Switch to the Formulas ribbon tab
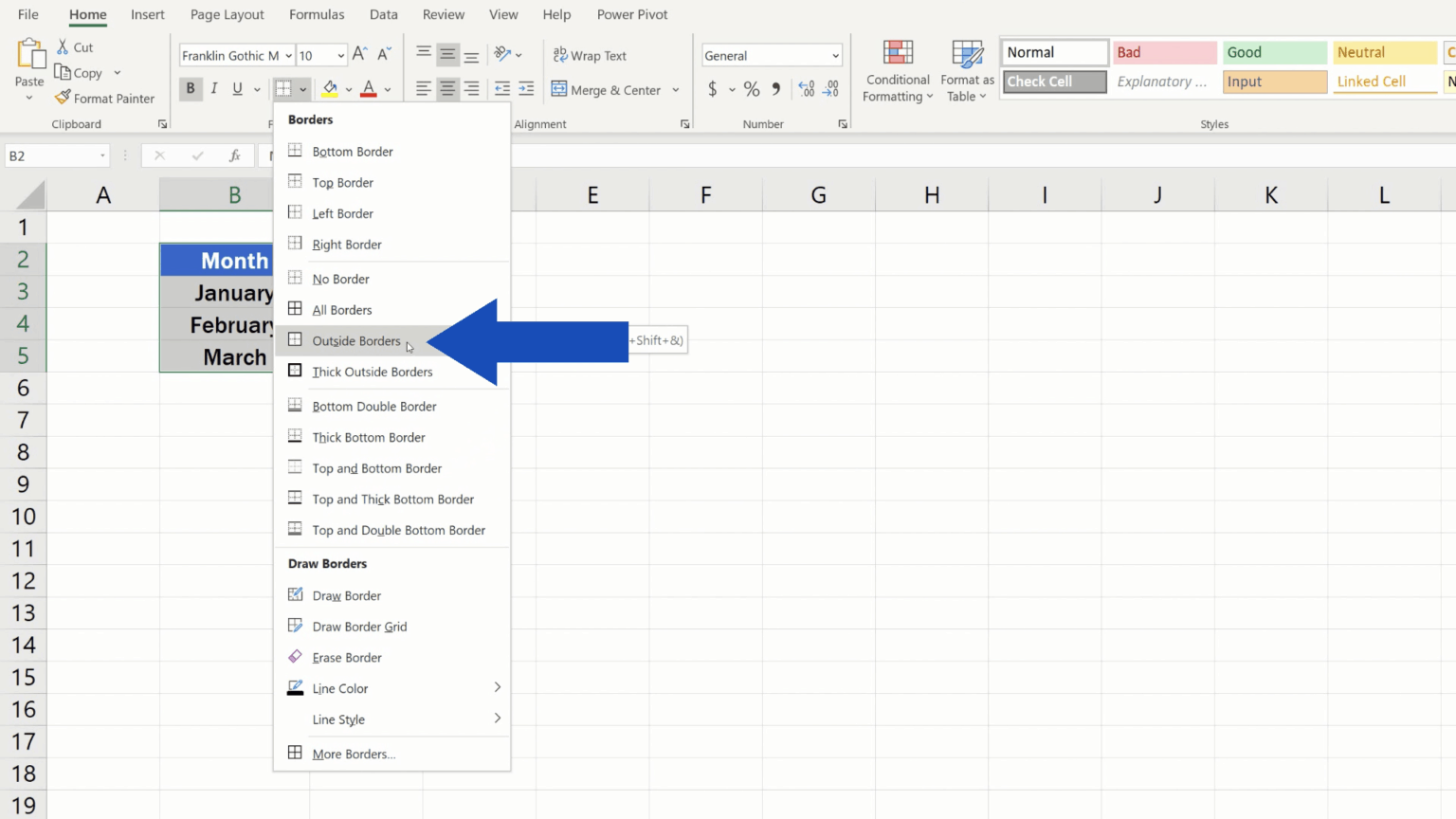 click(316, 14)
